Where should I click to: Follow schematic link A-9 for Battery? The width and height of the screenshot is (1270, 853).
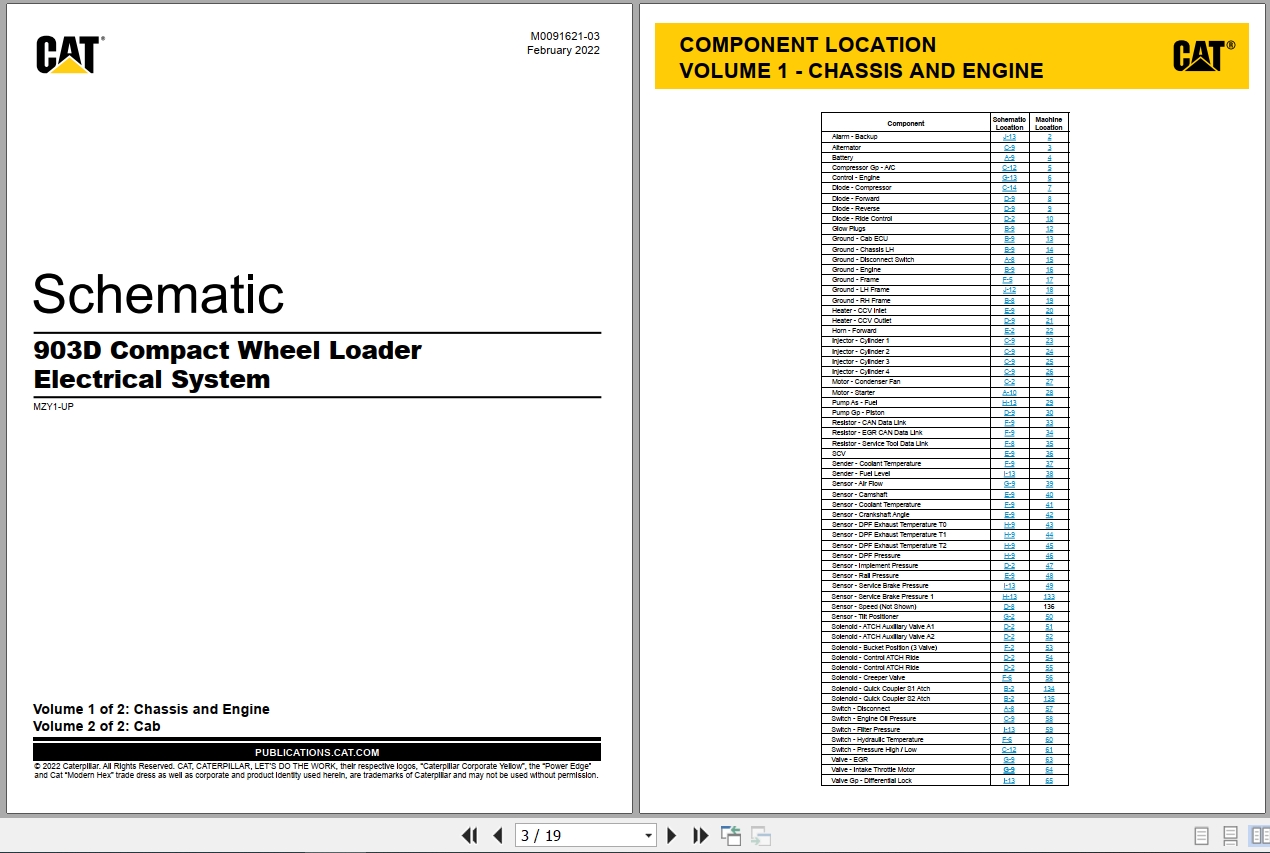1009,157
